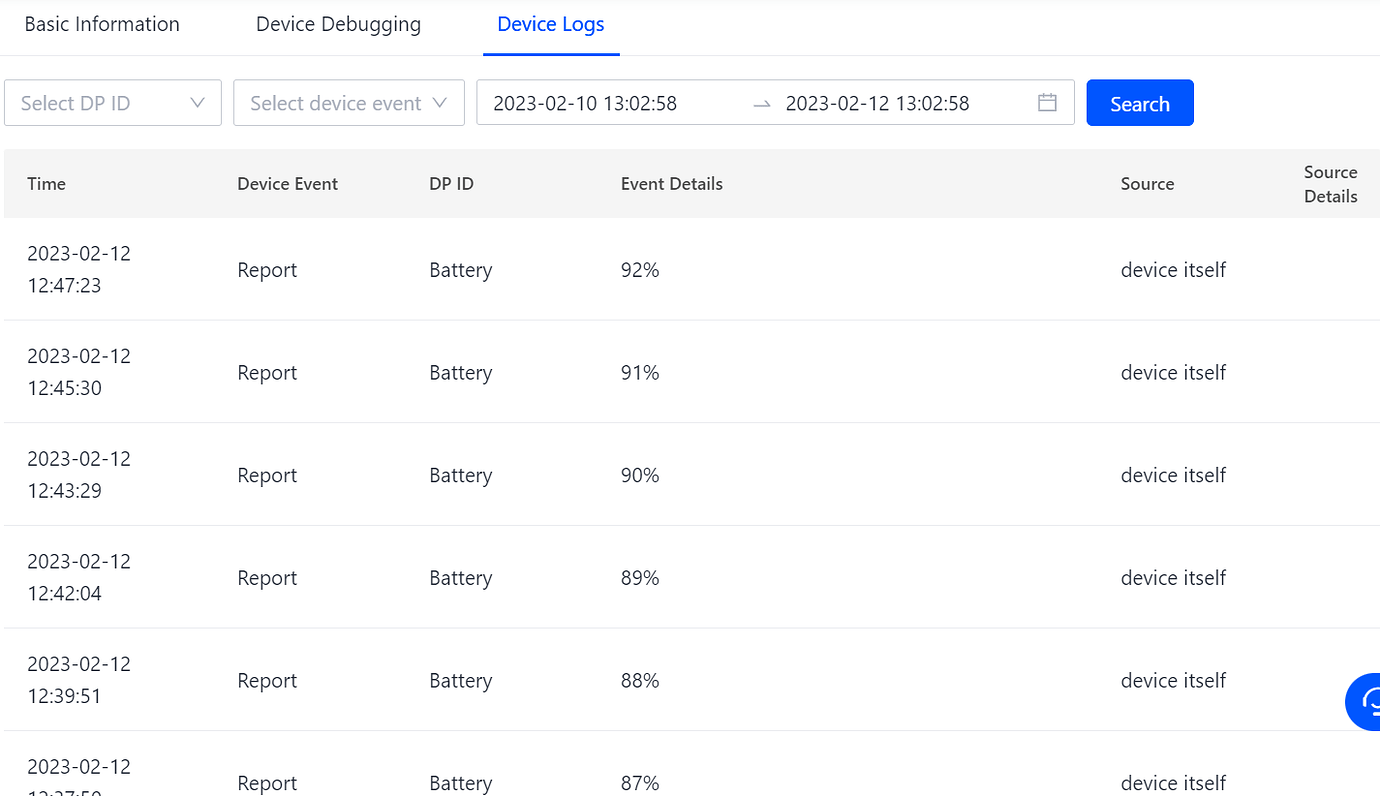
Task: Switch to the Basic Information tab
Action: [x=101, y=24]
